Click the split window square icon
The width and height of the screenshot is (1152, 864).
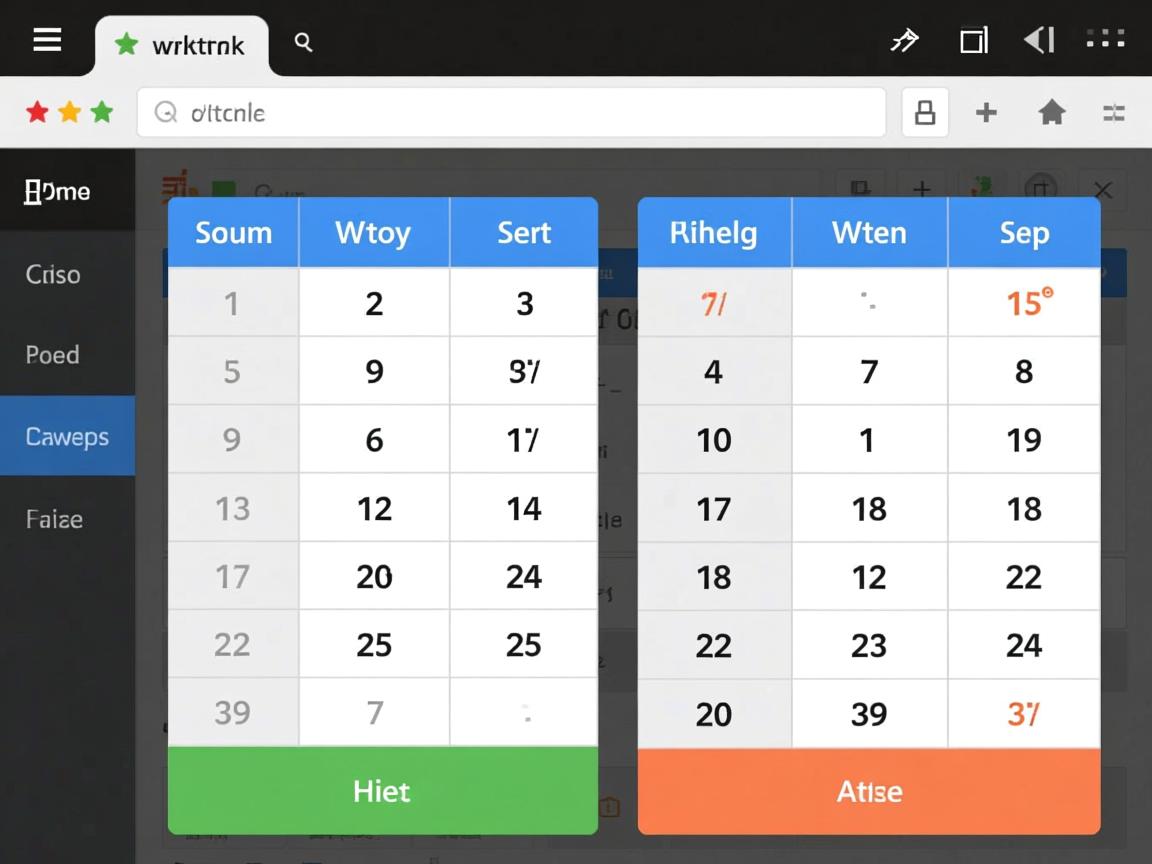973,40
